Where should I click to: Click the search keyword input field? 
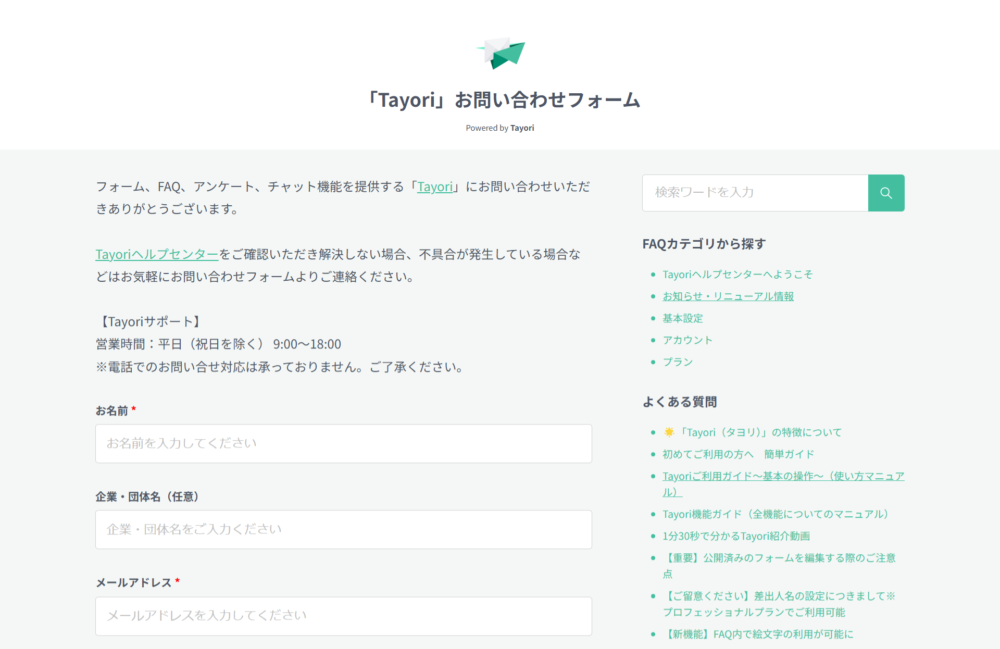click(755, 193)
